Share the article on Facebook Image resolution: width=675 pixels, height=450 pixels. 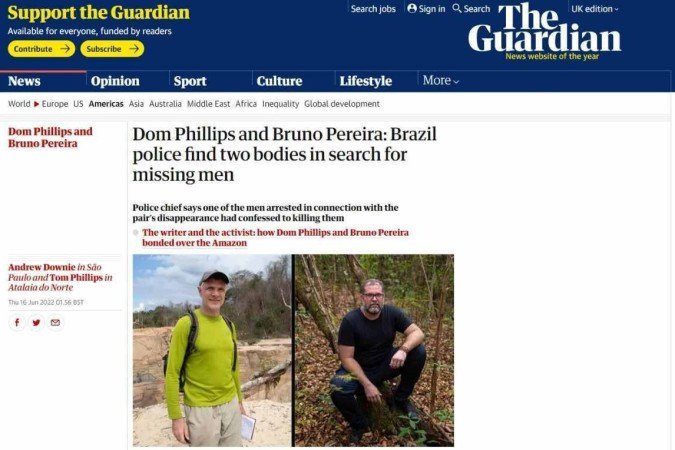17,323
